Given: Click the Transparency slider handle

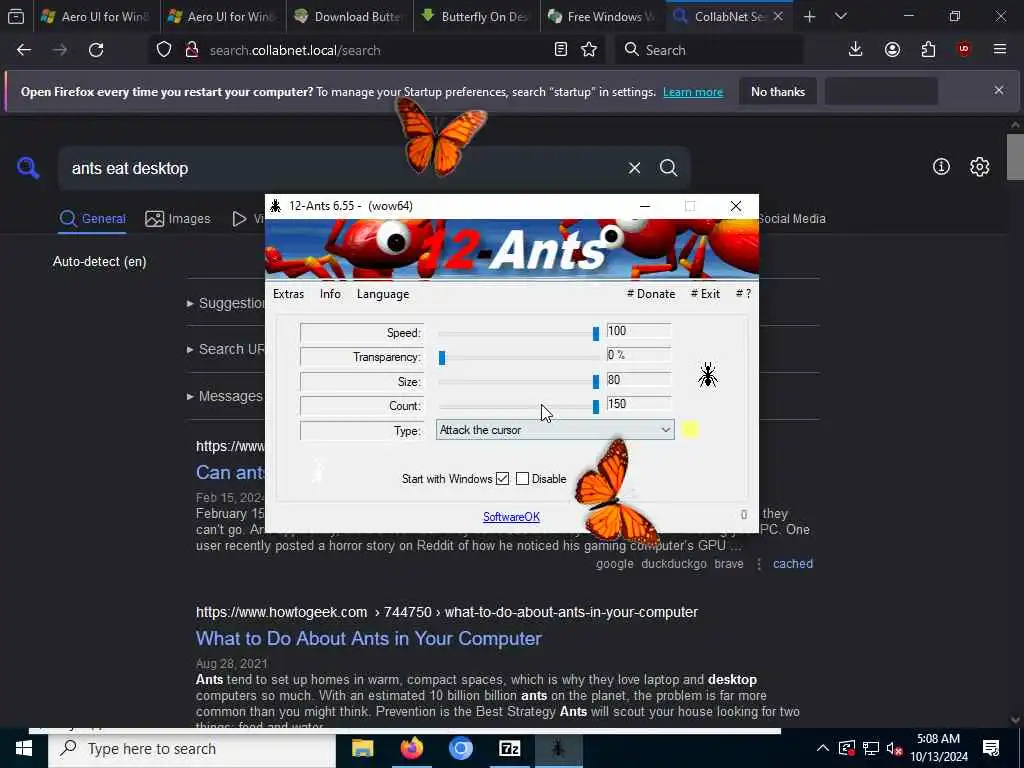Looking at the screenshot, I should [442, 358].
